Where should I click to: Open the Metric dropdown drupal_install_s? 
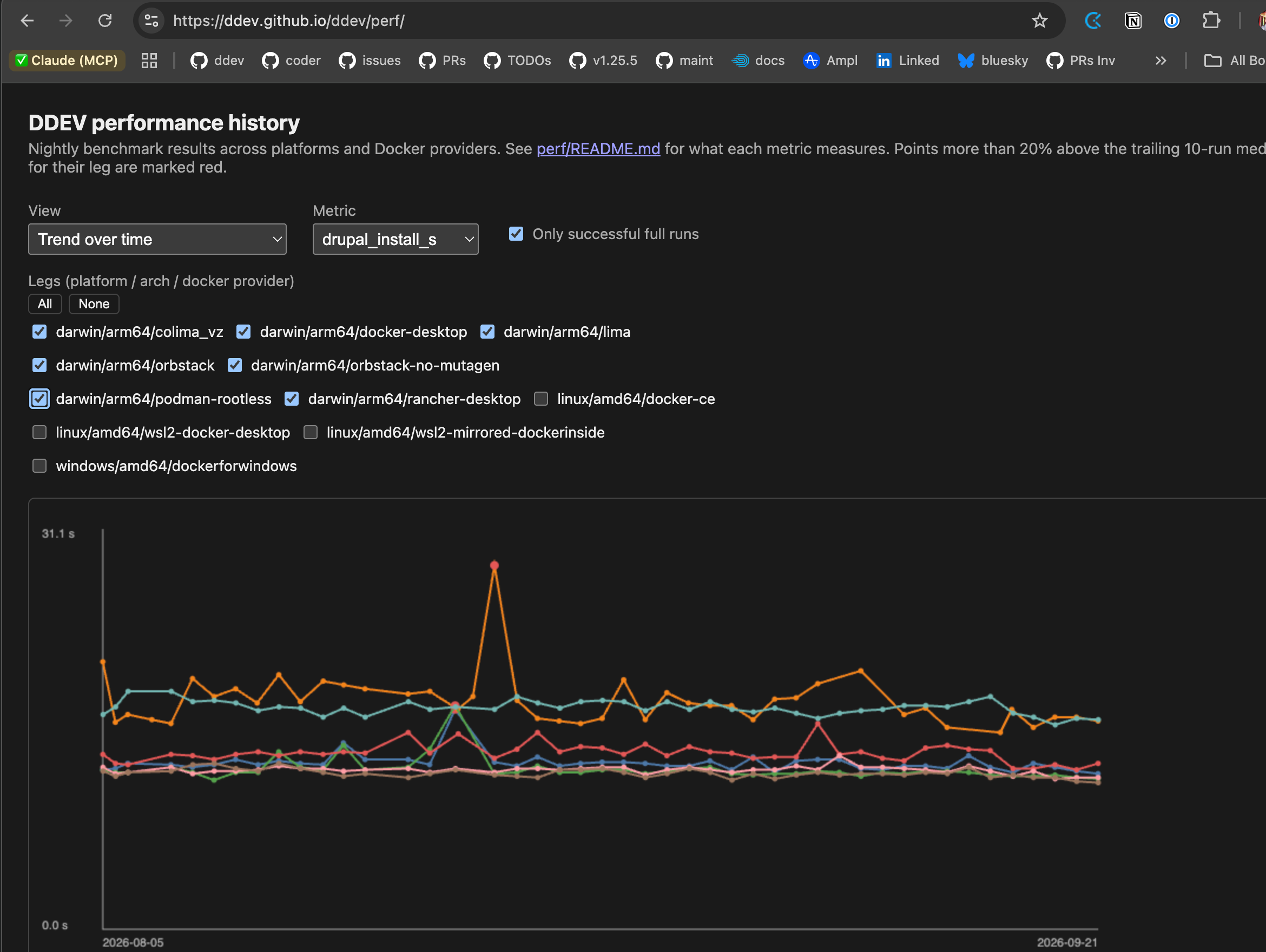395,239
